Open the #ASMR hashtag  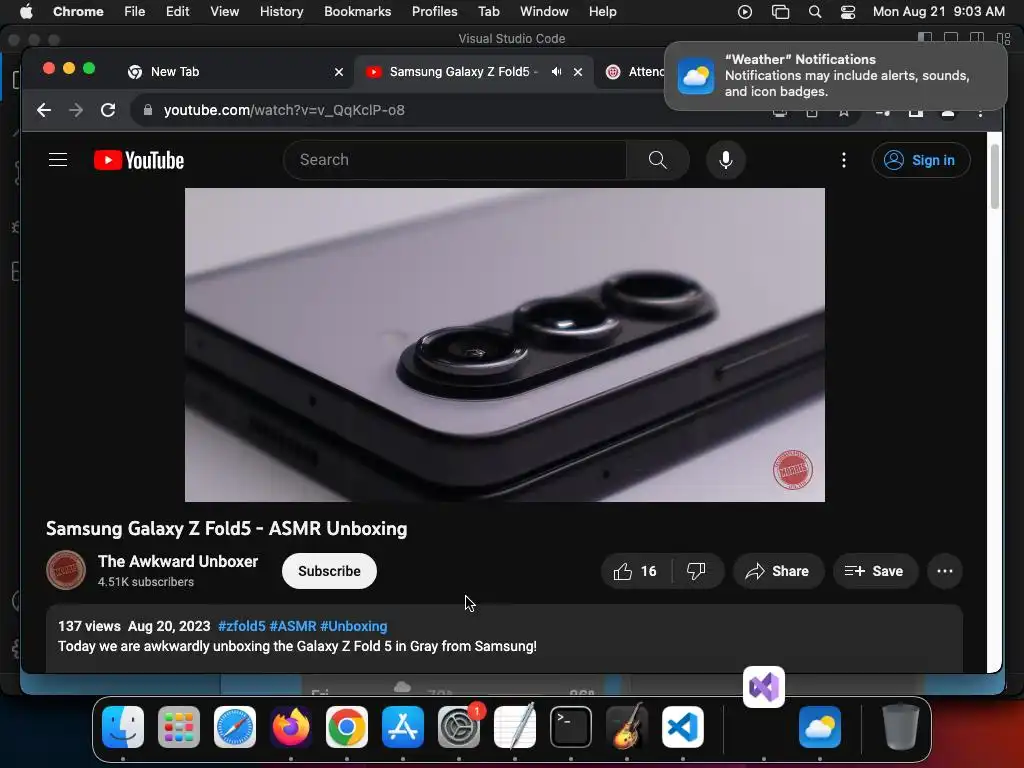coord(293,626)
